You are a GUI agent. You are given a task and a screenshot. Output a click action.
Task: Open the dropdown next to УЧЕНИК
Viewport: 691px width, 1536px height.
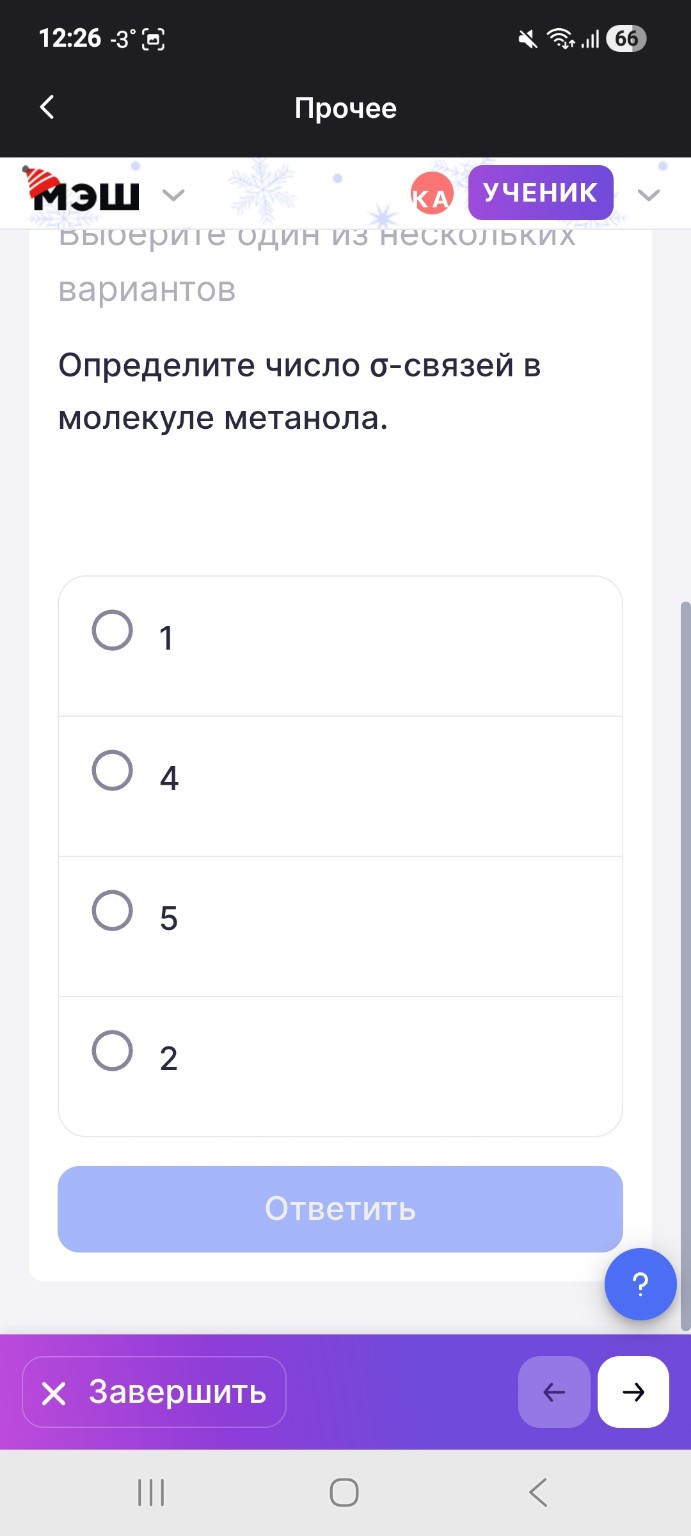650,196
